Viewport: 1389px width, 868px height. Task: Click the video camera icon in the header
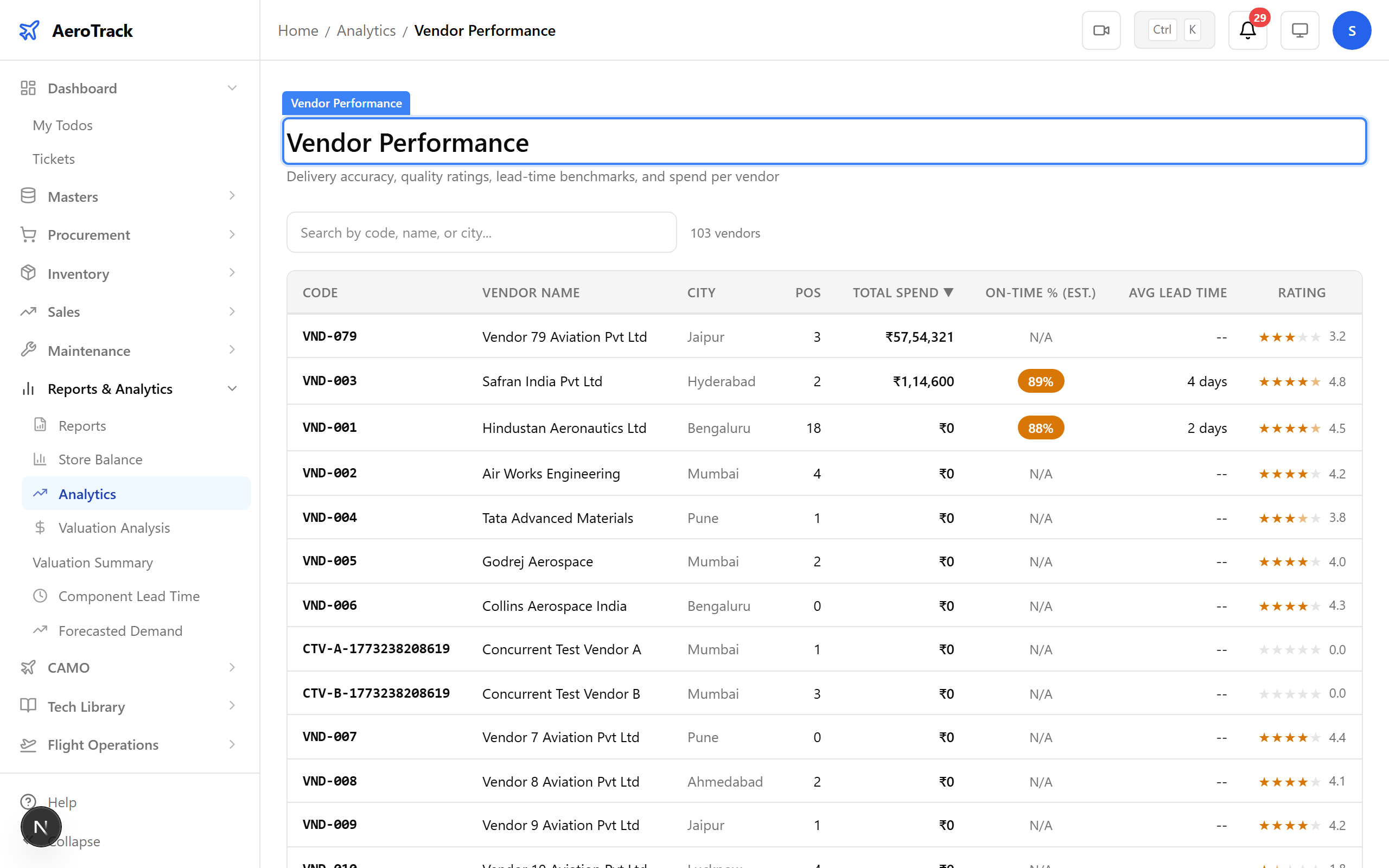(1101, 30)
